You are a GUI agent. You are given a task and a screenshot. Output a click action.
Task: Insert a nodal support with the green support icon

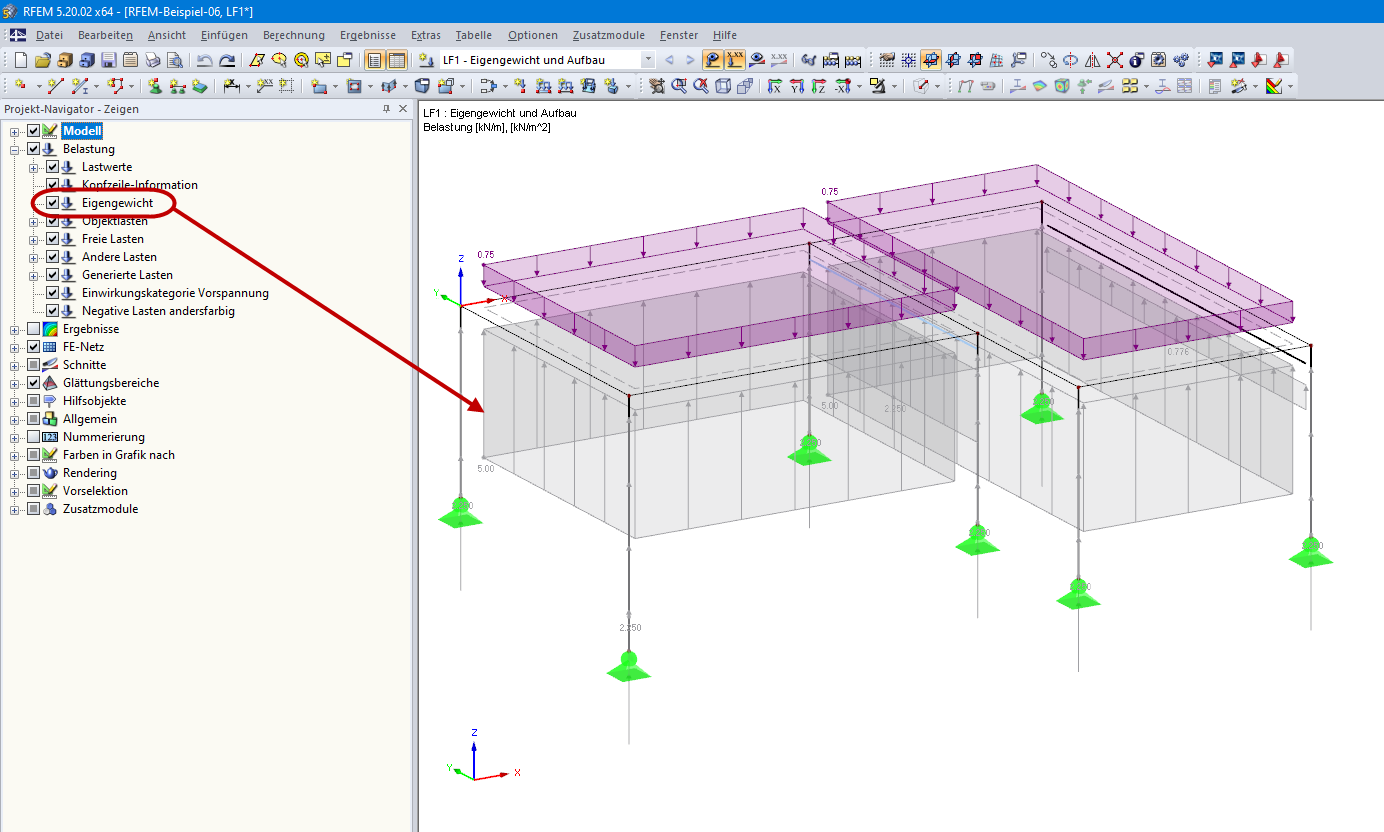pos(154,86)
